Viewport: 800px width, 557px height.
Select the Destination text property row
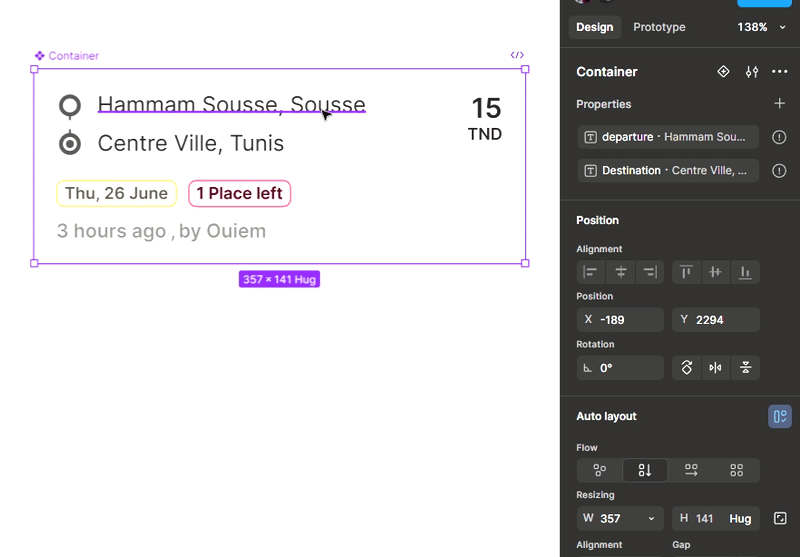coord(668,171)
